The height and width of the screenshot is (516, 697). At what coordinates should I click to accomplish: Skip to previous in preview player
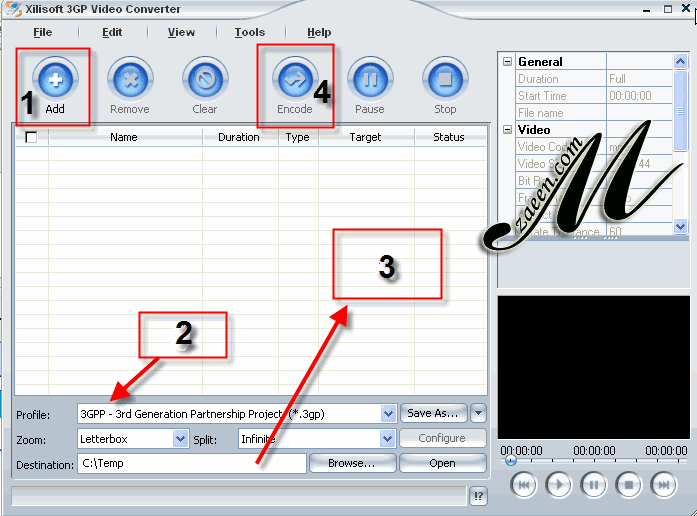click(524, 484)
